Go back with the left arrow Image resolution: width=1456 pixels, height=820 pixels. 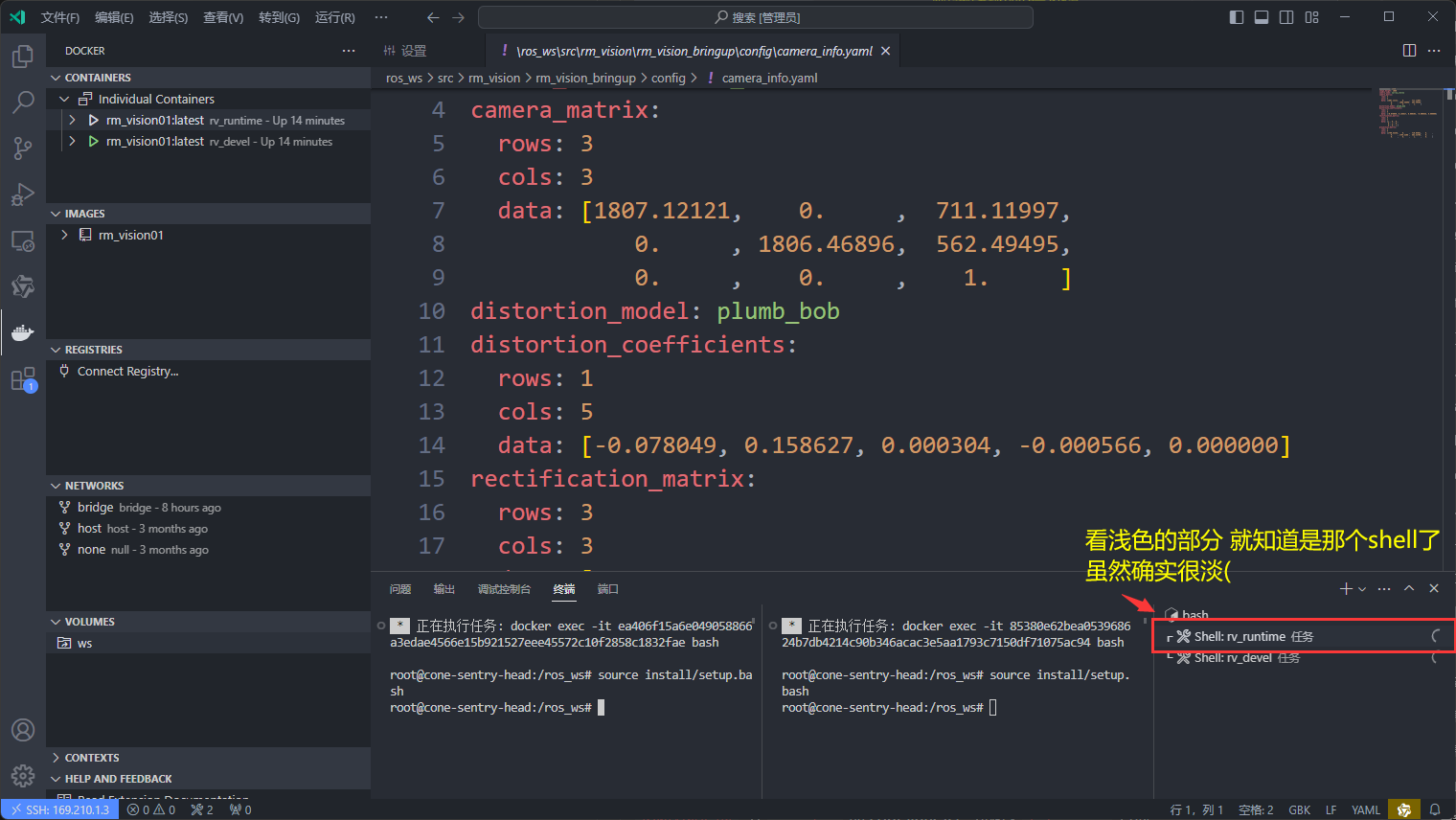[433, 17]
